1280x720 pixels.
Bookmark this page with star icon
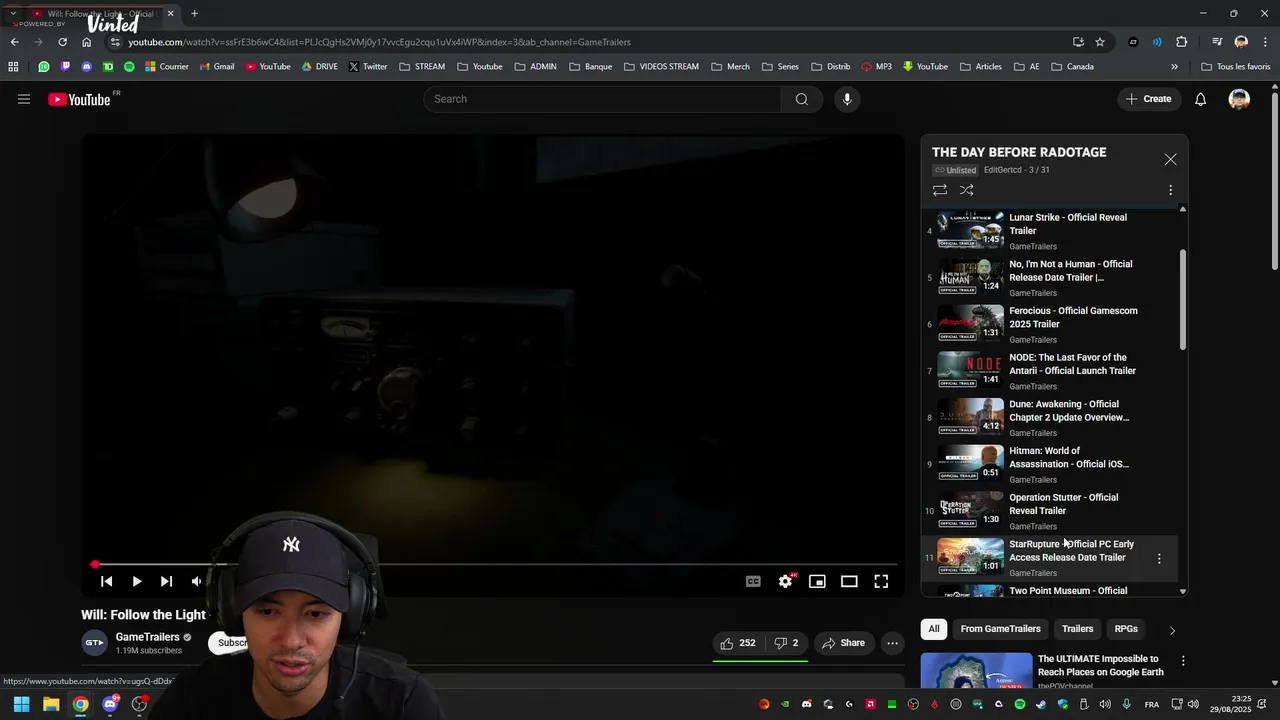1100,42
